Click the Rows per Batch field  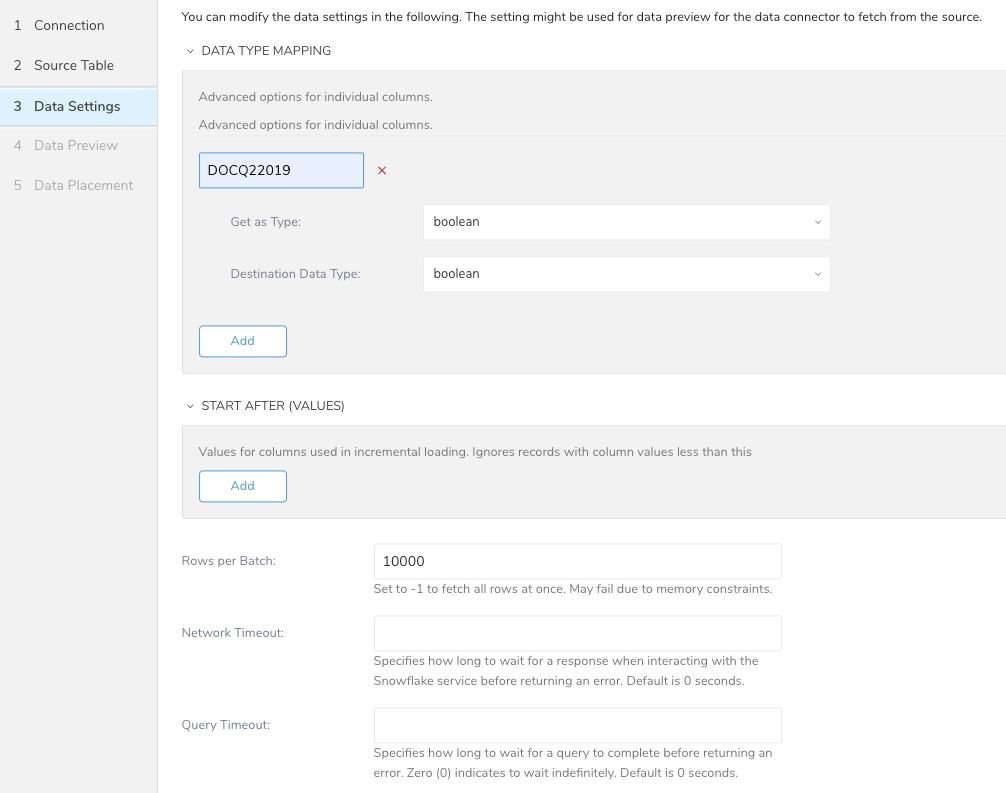[x=577, y=562]
